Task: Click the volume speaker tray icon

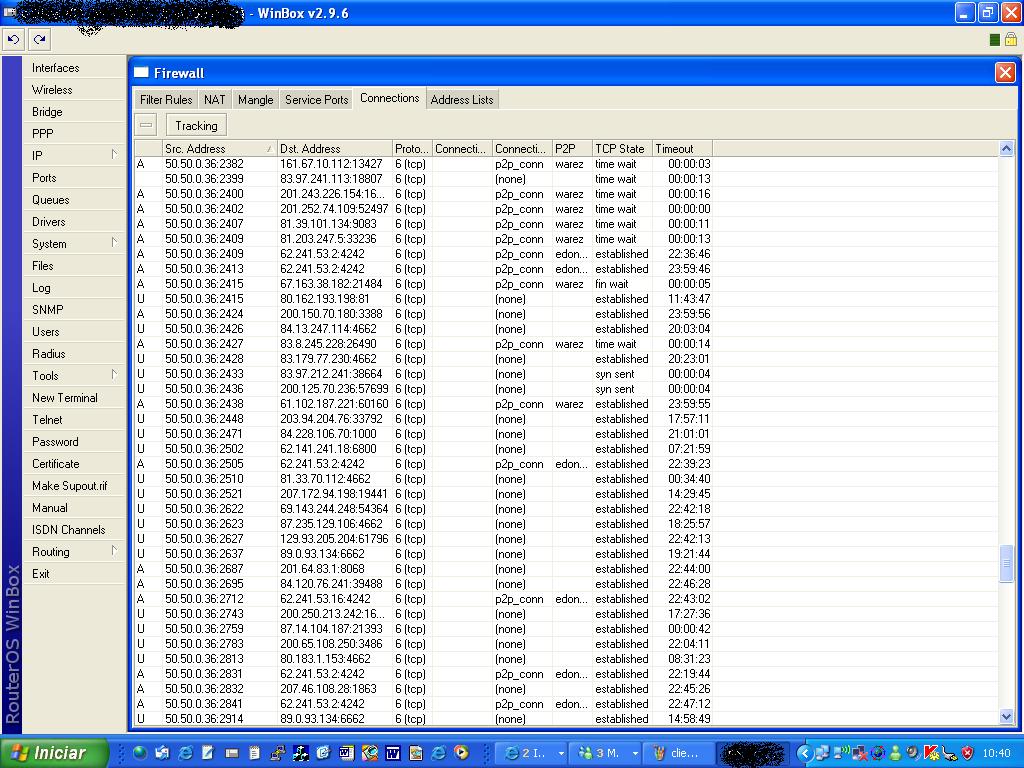Action: click(913, 752)
